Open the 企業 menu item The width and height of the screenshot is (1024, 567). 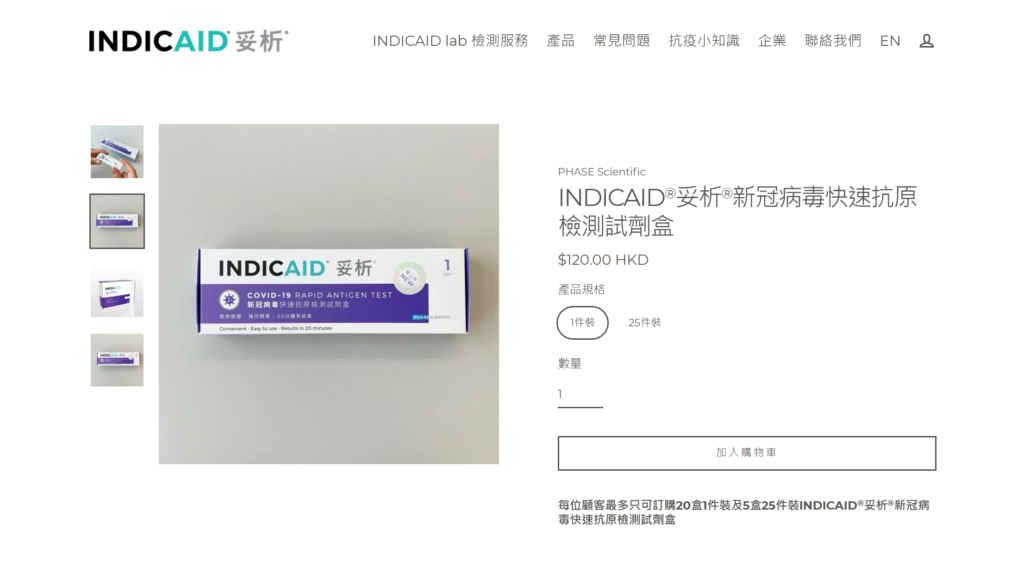point(771,41)
